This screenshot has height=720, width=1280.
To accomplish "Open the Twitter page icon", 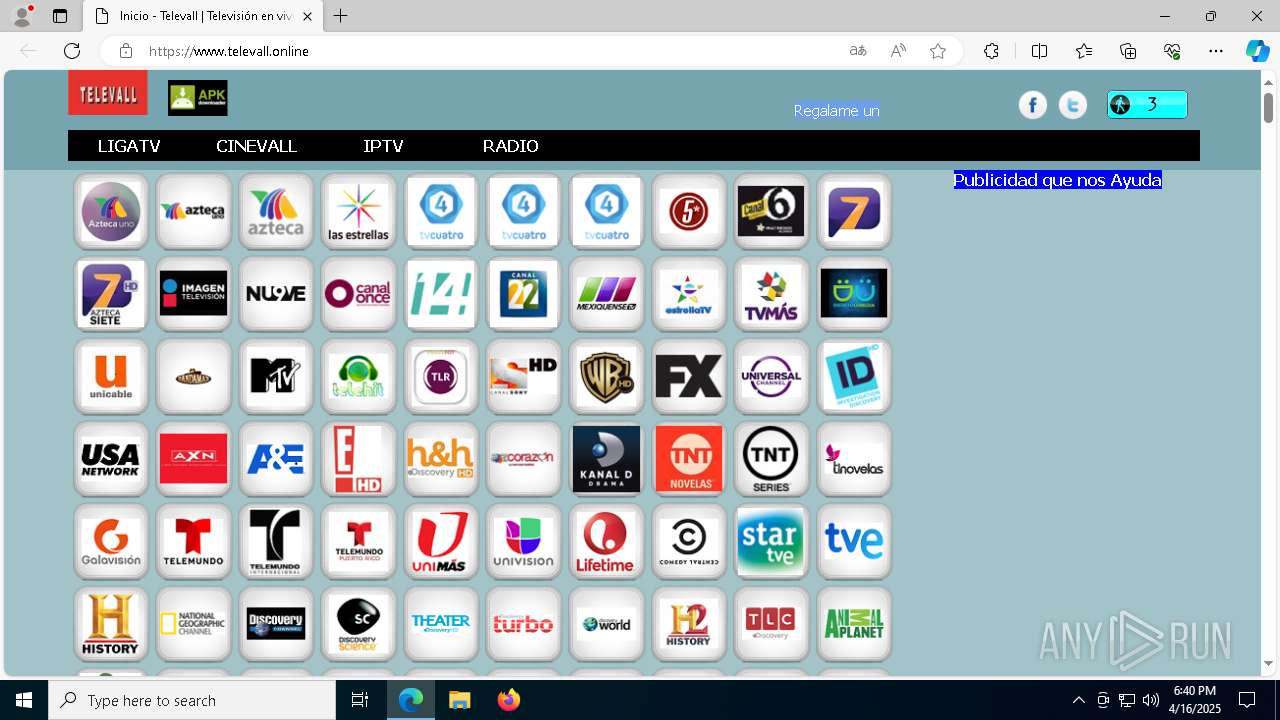I will (1073, 104).
